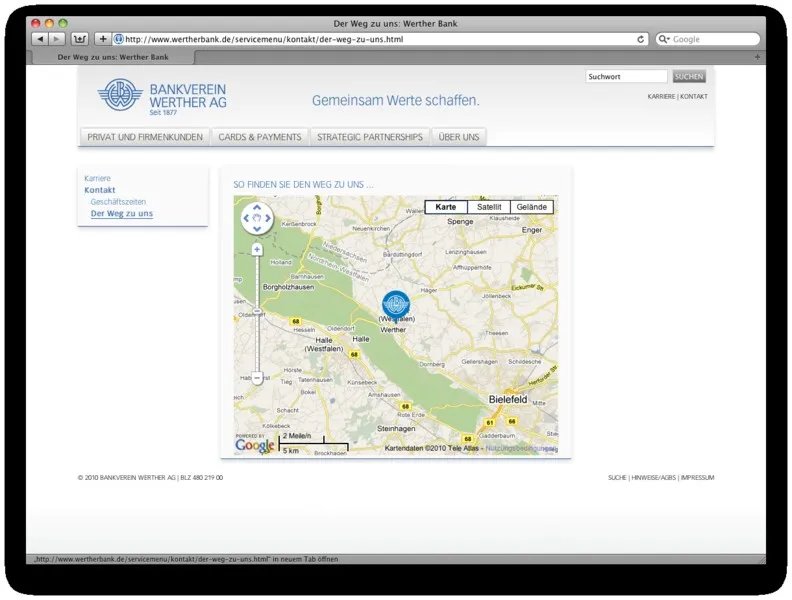Click the Bielefeld label on map
Screen dimensions: 792x600
508,399
